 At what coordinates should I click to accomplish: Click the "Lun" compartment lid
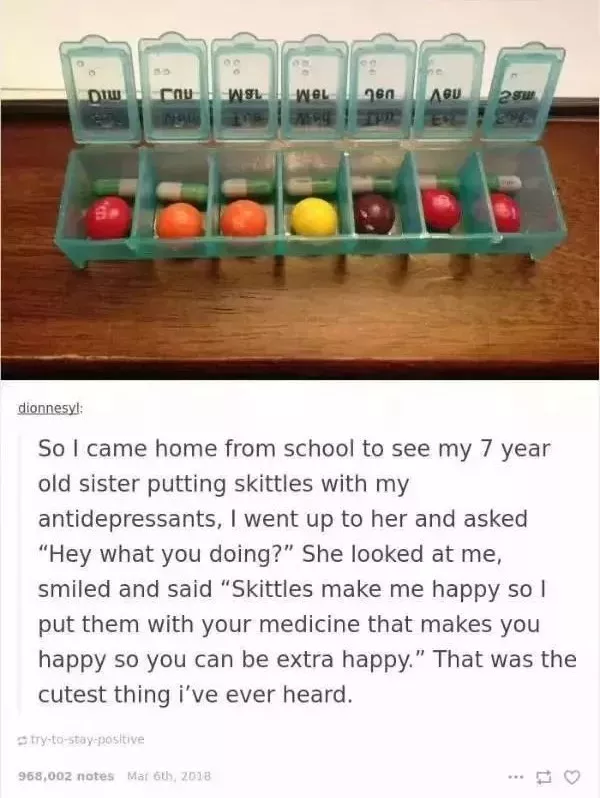pos(174,86)
